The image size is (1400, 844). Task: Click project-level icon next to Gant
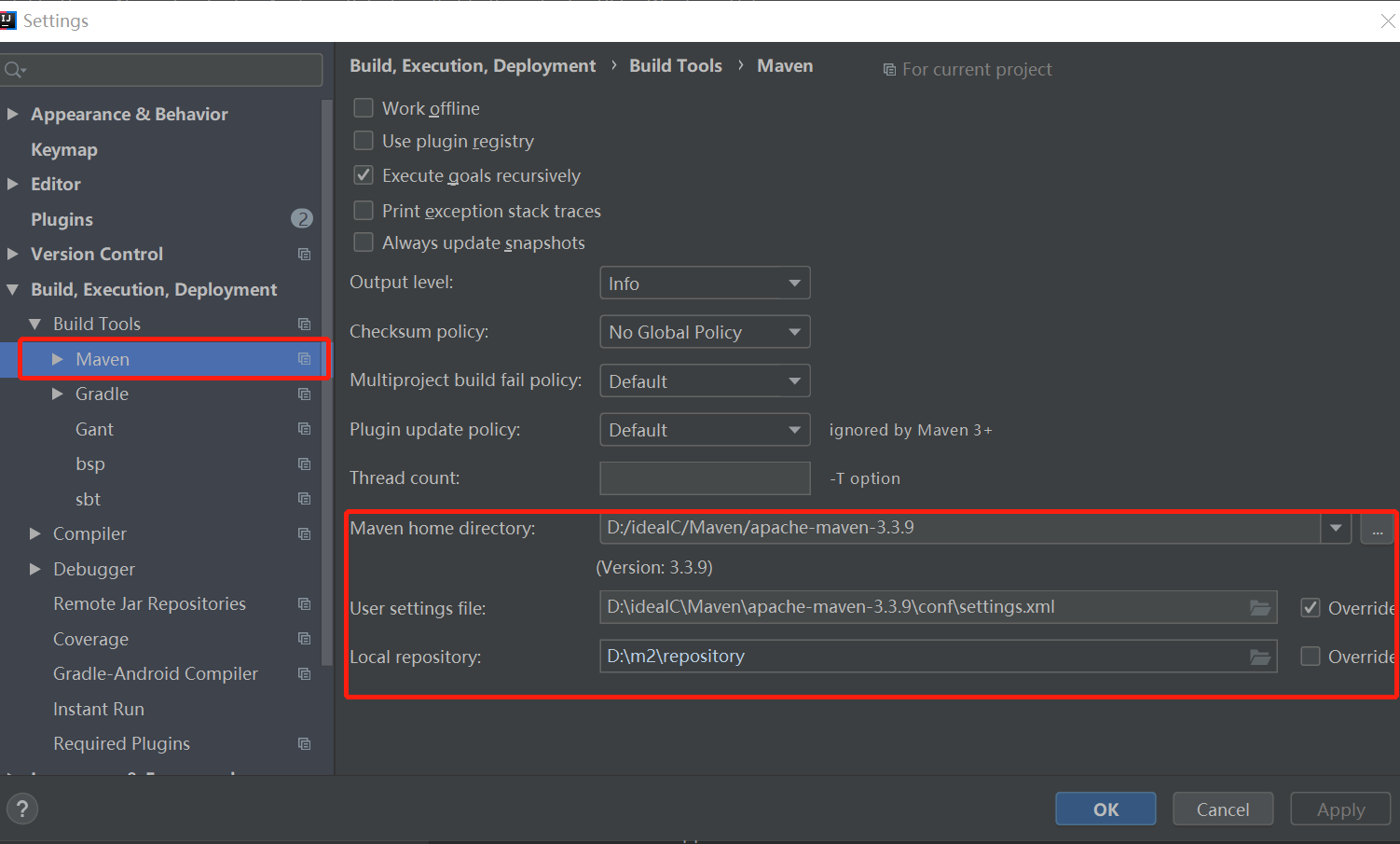[304, 429]
